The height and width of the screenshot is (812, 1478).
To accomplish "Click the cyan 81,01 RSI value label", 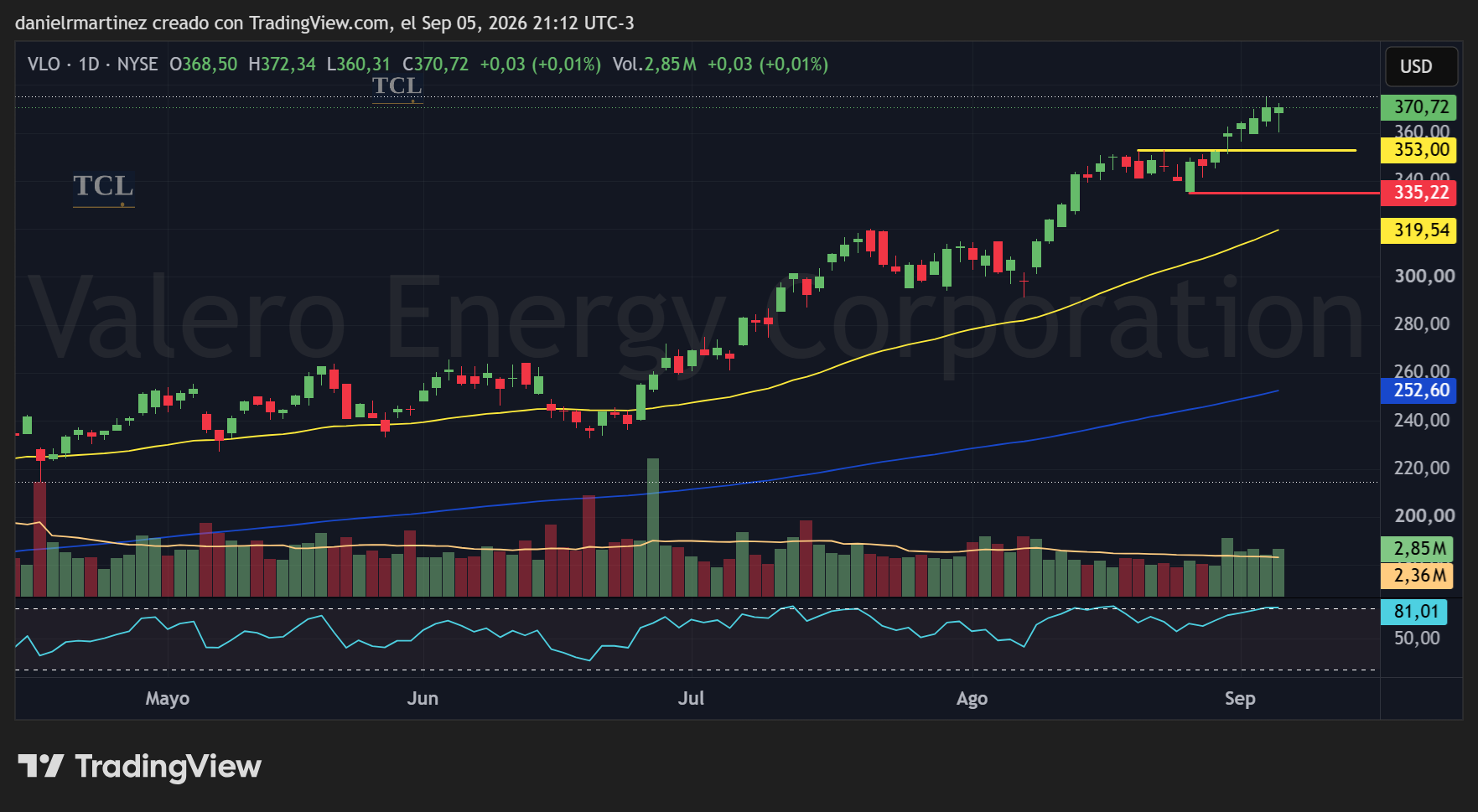I will (1414, 612).
